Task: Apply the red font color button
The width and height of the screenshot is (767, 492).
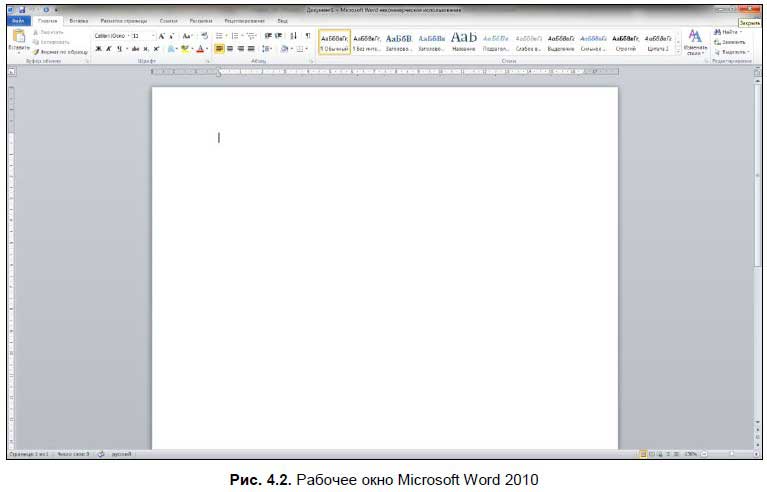Action: click(200, 49)
